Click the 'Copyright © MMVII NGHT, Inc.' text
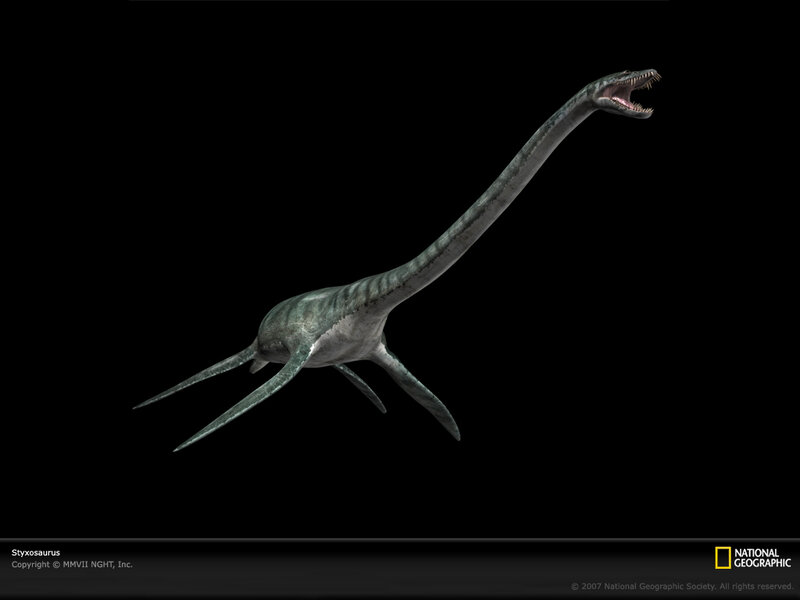The image size is (800, 600). (x=72, y=564)
